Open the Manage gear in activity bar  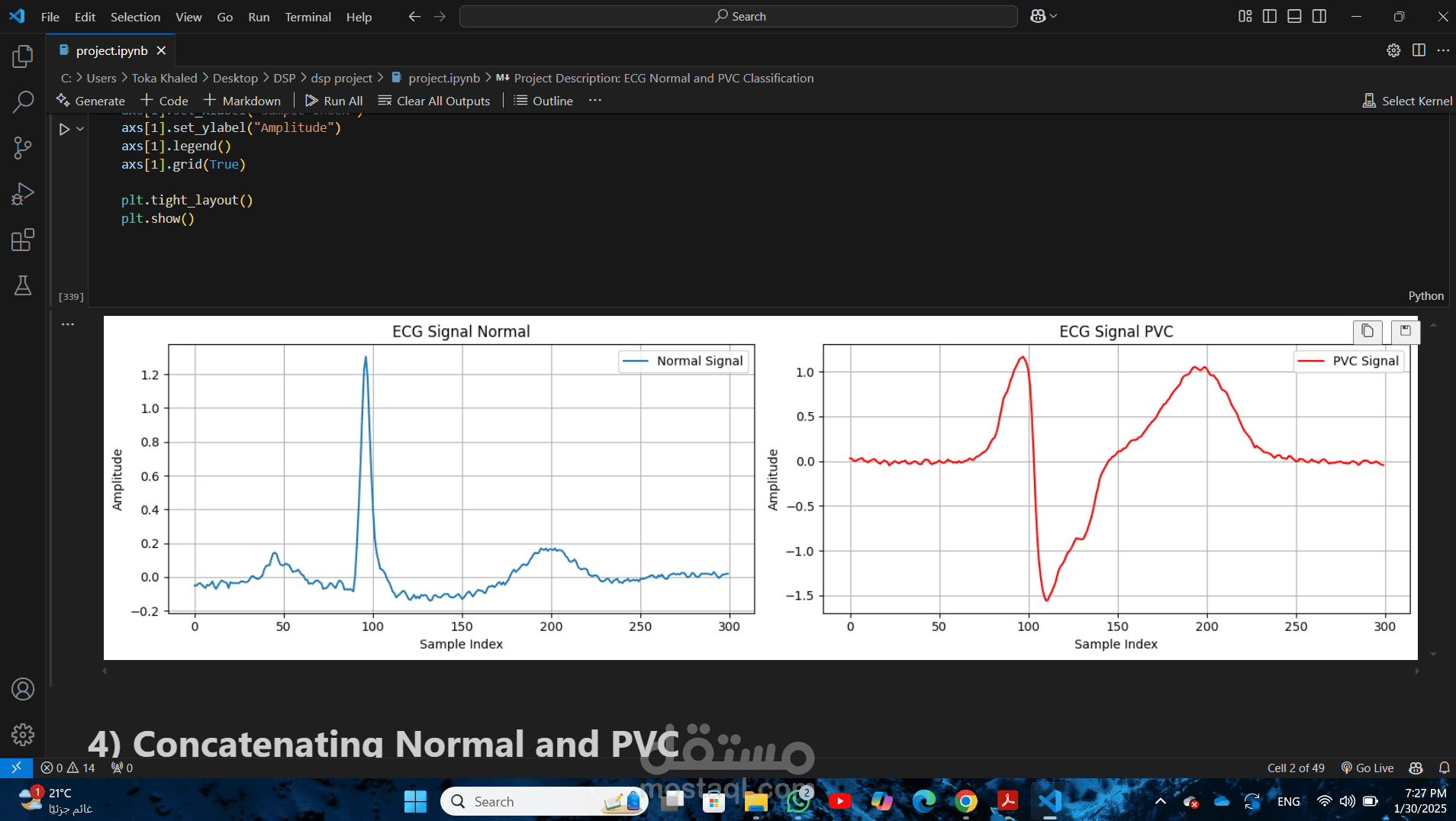point(23,735)
